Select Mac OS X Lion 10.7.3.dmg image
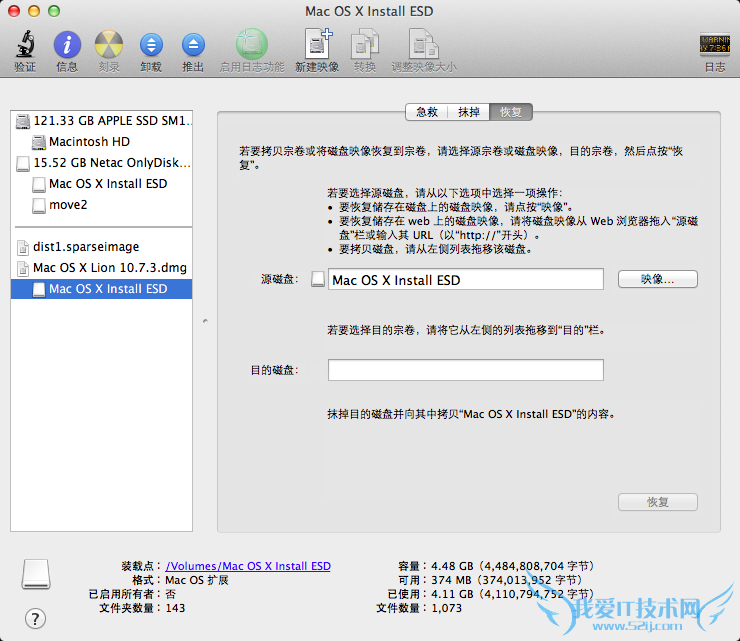 [x=101, y=268]
